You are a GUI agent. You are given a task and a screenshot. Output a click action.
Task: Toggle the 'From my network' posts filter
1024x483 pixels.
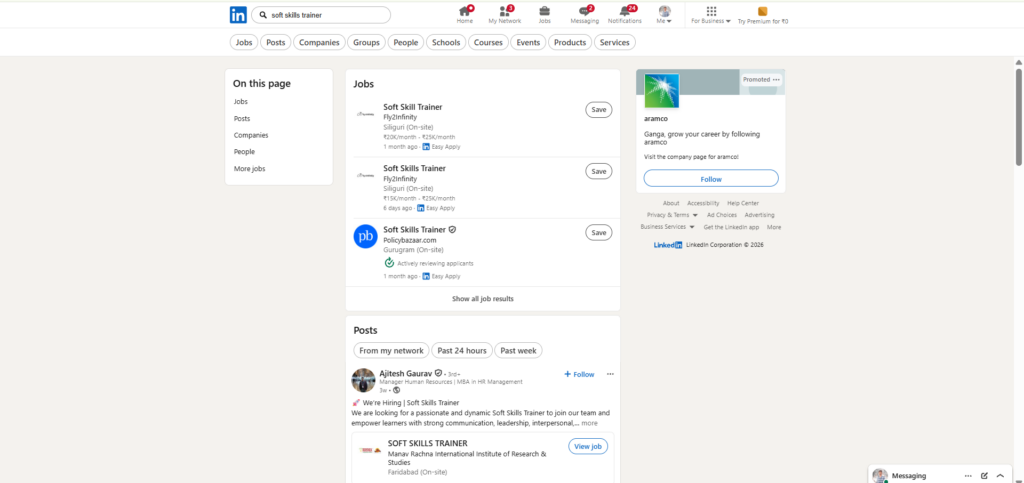391,350
